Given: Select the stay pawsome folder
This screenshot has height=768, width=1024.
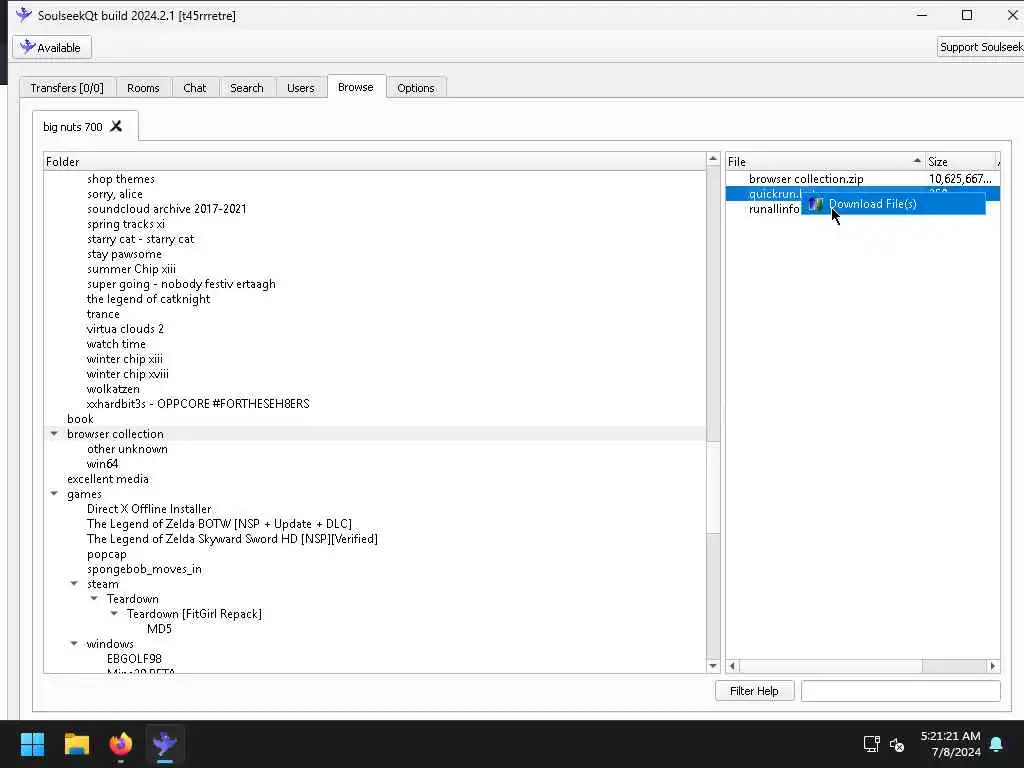Looking at the screenshot, I should [x=124, y=254].
